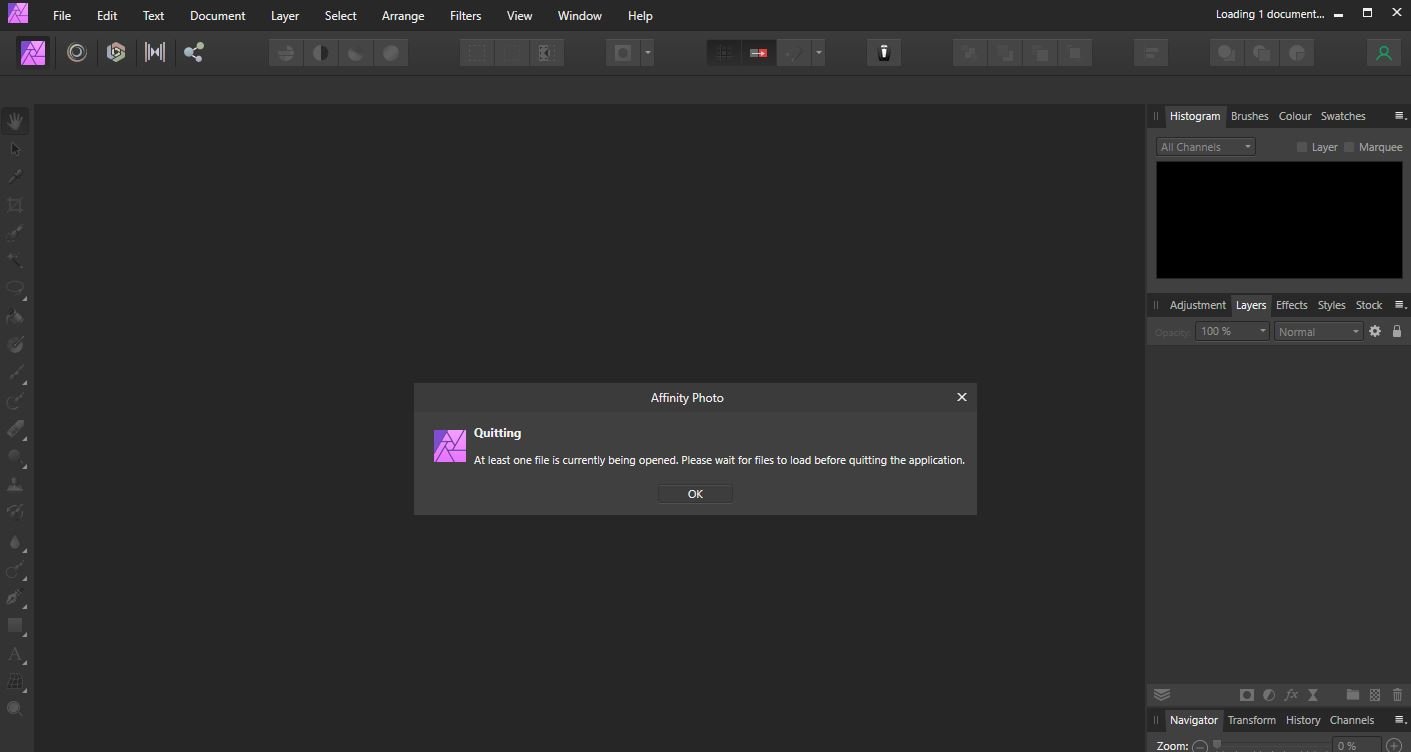Open the All Channels dropdown
1411x752 pixels.
tap(1205, 147)
